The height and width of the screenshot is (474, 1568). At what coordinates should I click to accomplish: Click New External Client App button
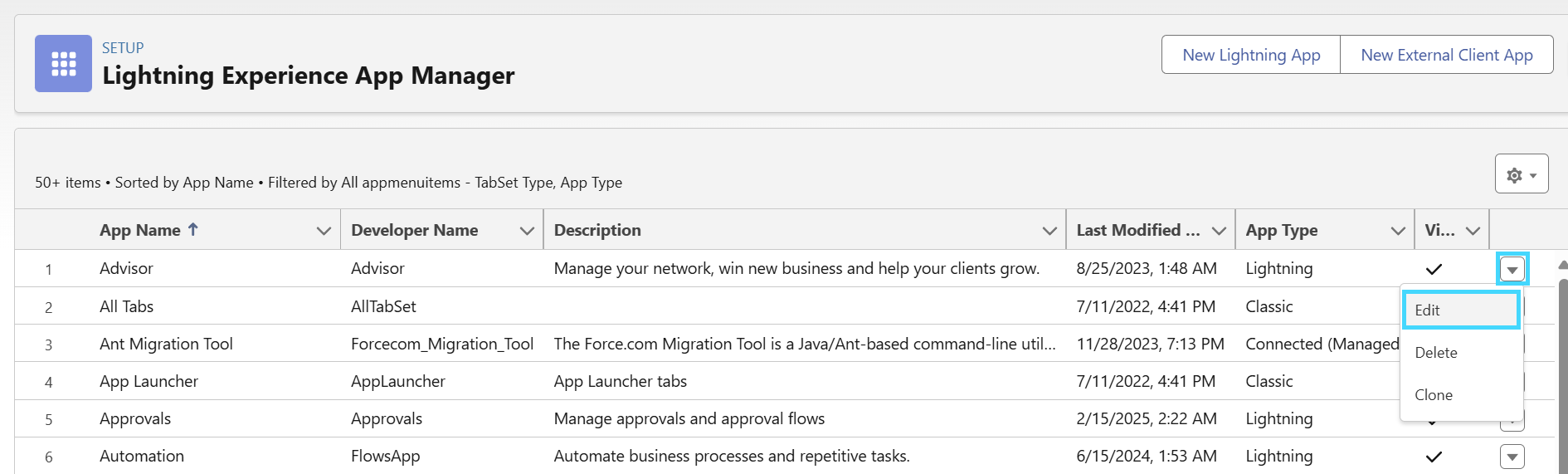pos(1447,55)
